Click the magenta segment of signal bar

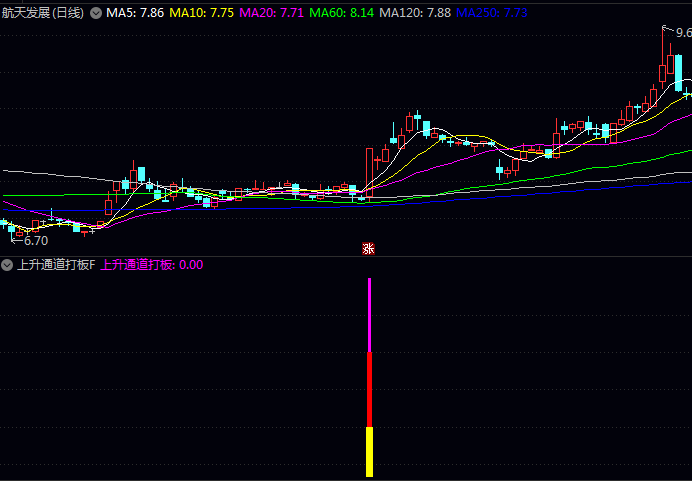369,315
